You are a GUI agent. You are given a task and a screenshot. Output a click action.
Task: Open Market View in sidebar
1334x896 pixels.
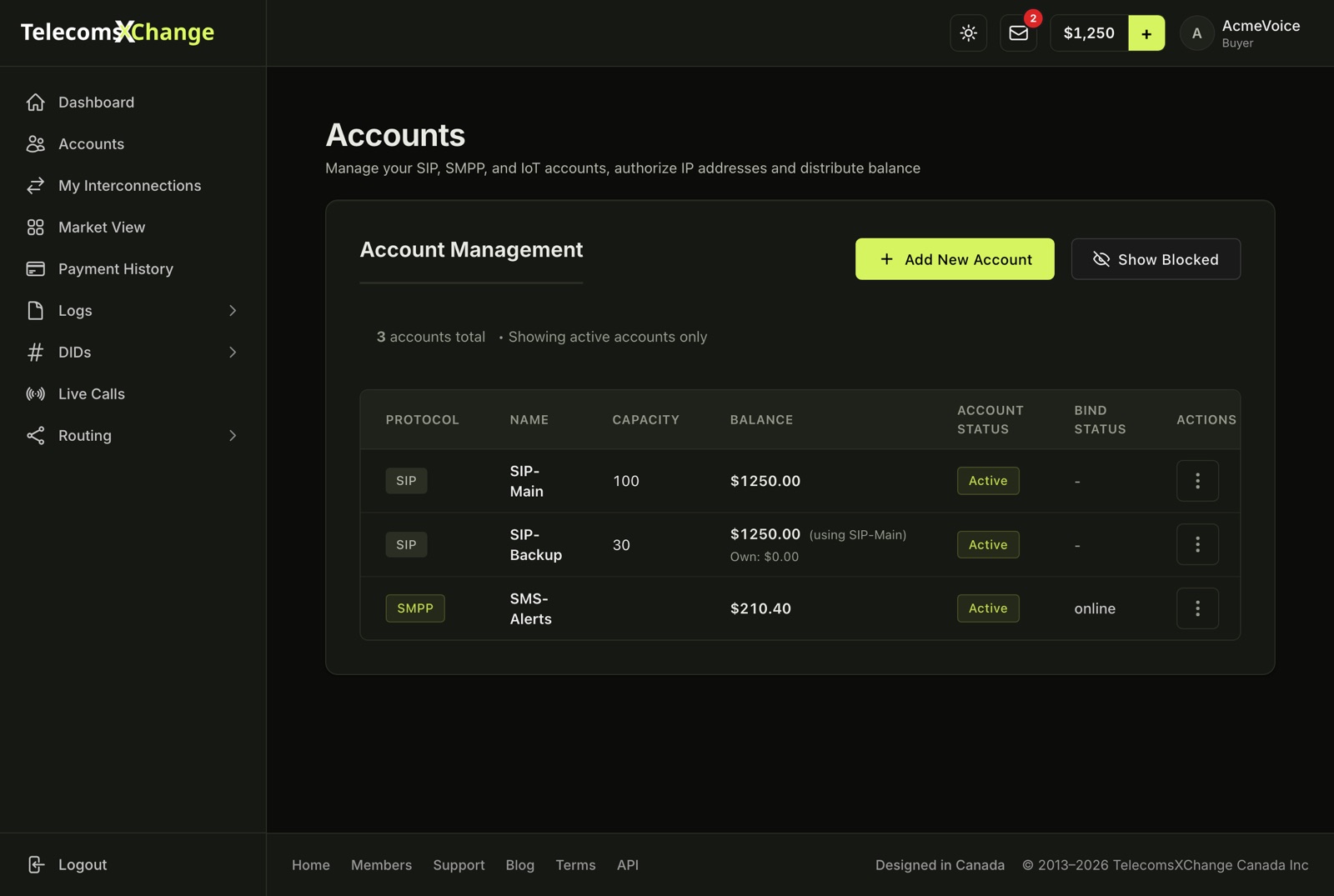coord(133,228)
